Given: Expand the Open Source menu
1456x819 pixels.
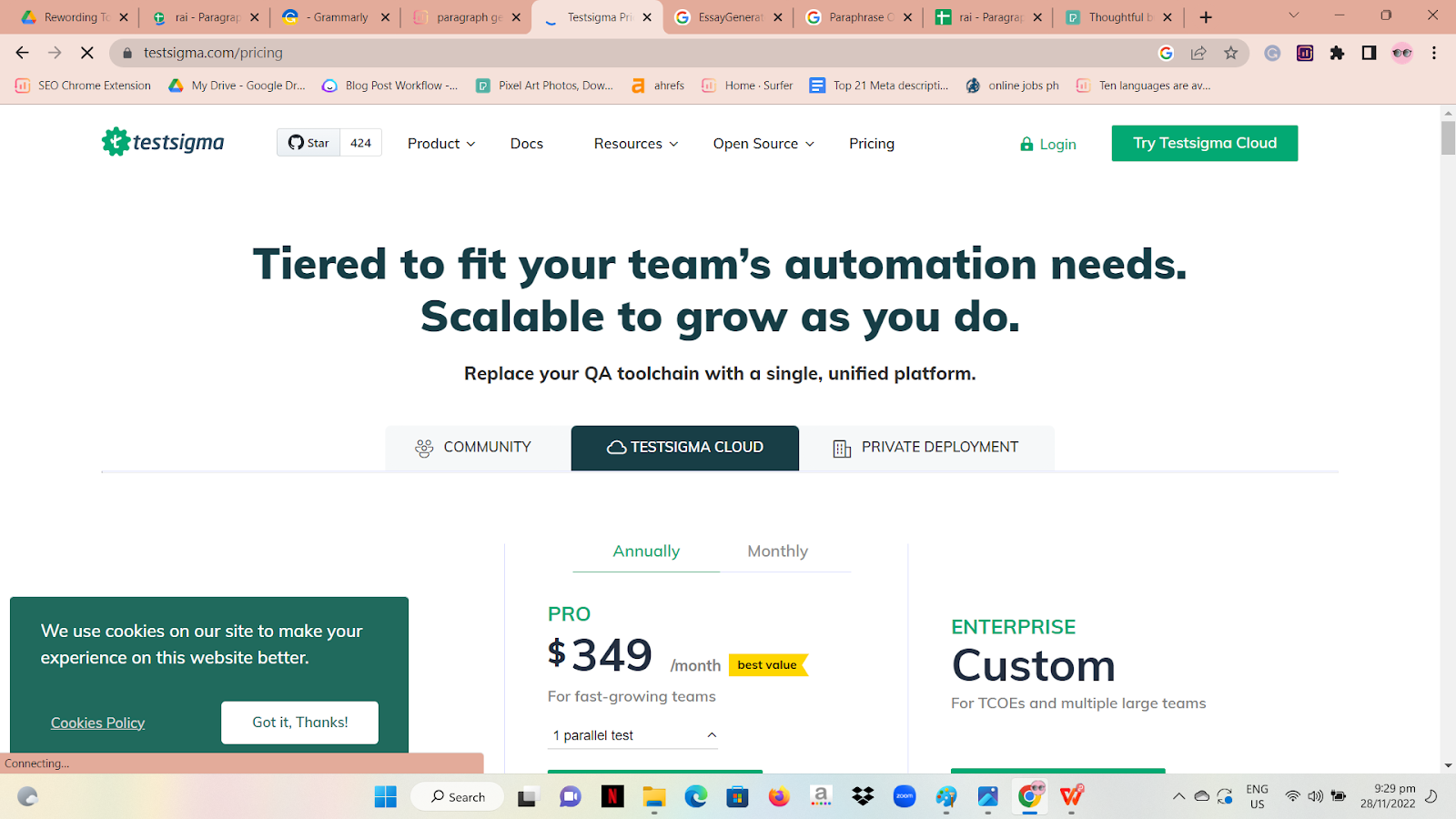Looking at the screenshot, I should pos(763,144).
